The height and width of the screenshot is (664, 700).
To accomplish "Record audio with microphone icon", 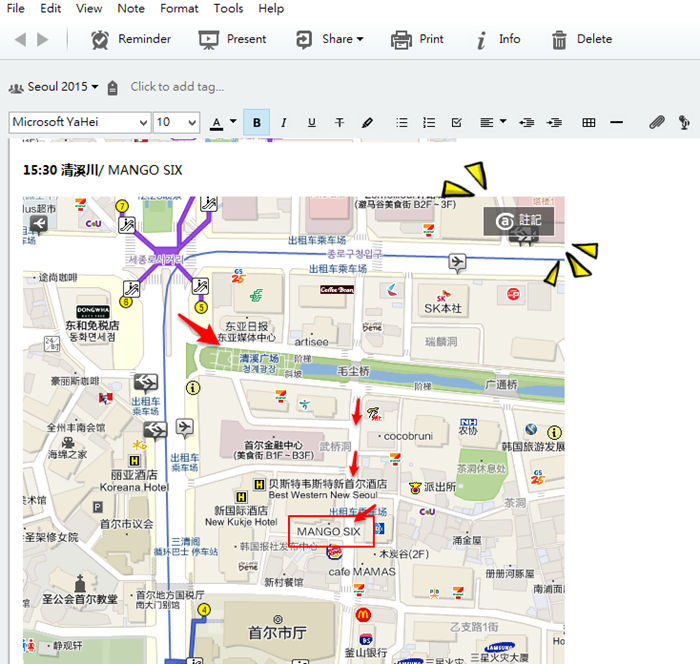I will tap(683, 122).
